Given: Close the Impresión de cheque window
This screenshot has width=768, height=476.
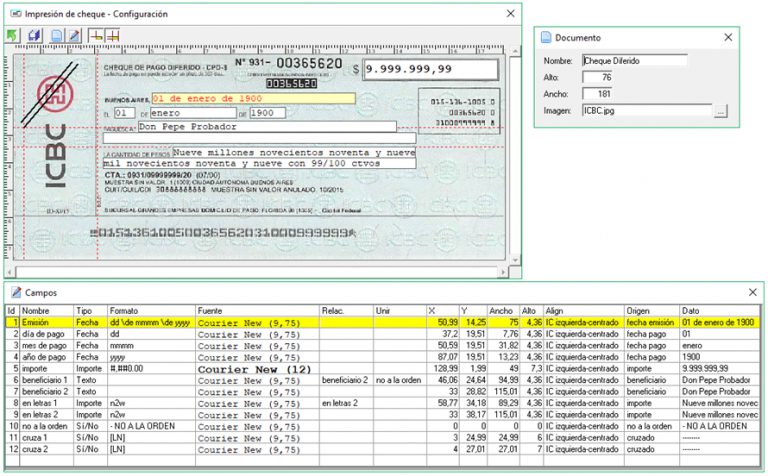Looking at the screenshot, I should [510, 14].
